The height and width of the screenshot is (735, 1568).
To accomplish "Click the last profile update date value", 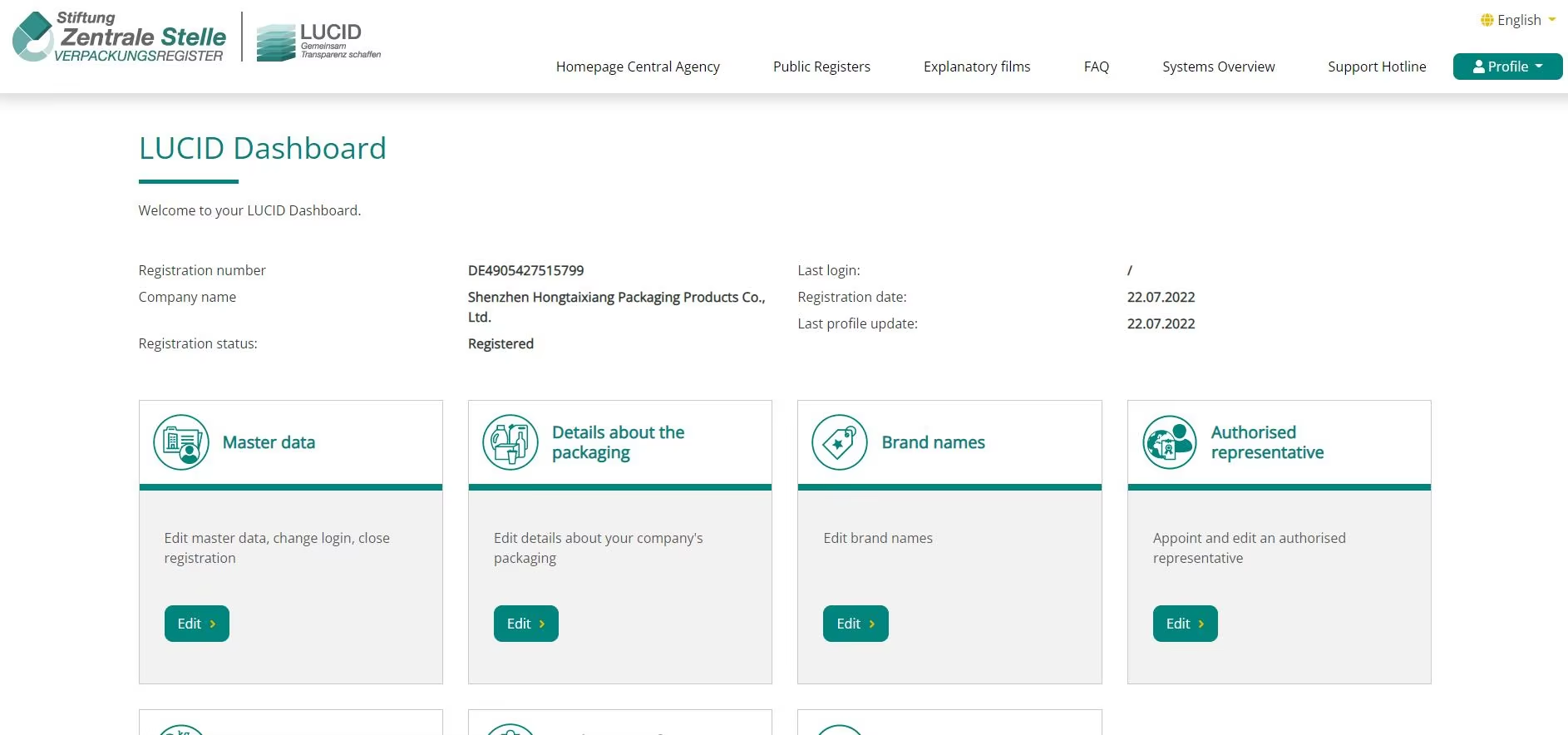I will (x=1161, y=323).
